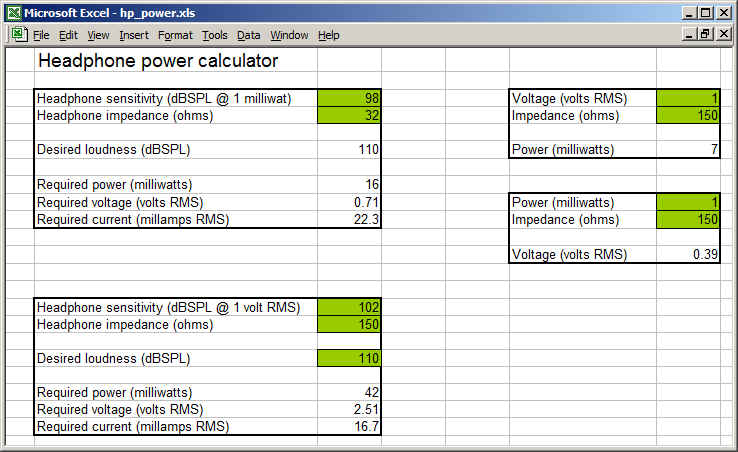
Task: Open the Help menu
Action: click(x=328, y=35)
